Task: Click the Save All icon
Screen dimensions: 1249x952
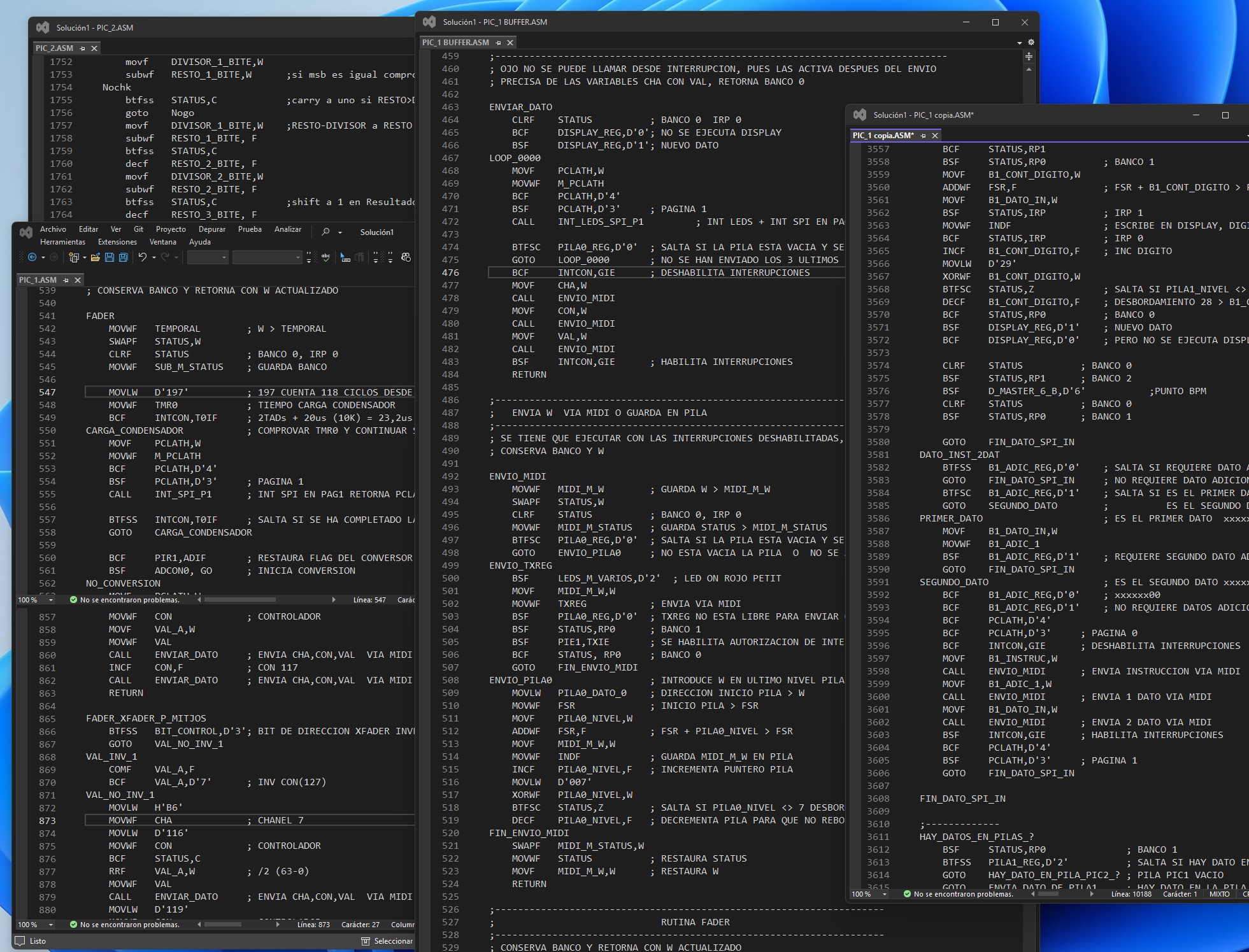Action: coord(124,257)
